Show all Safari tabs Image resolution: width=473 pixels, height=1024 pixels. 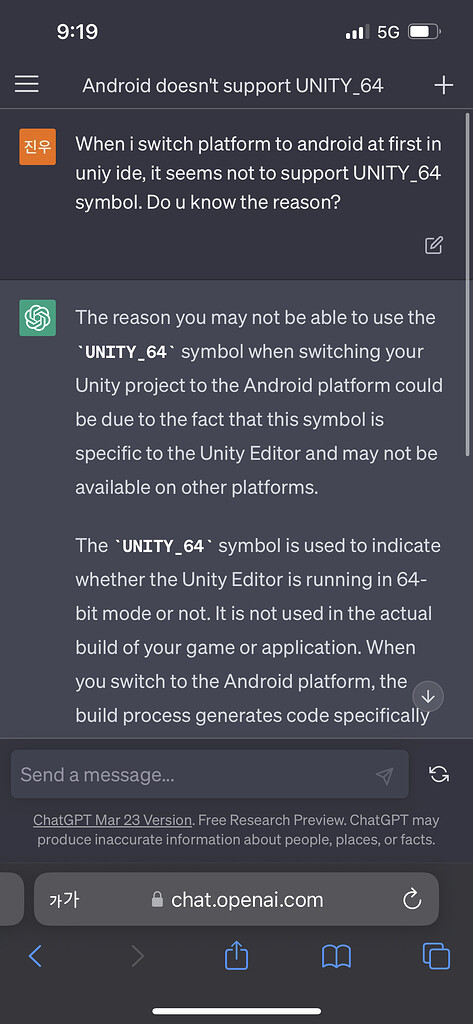[436, 957]
